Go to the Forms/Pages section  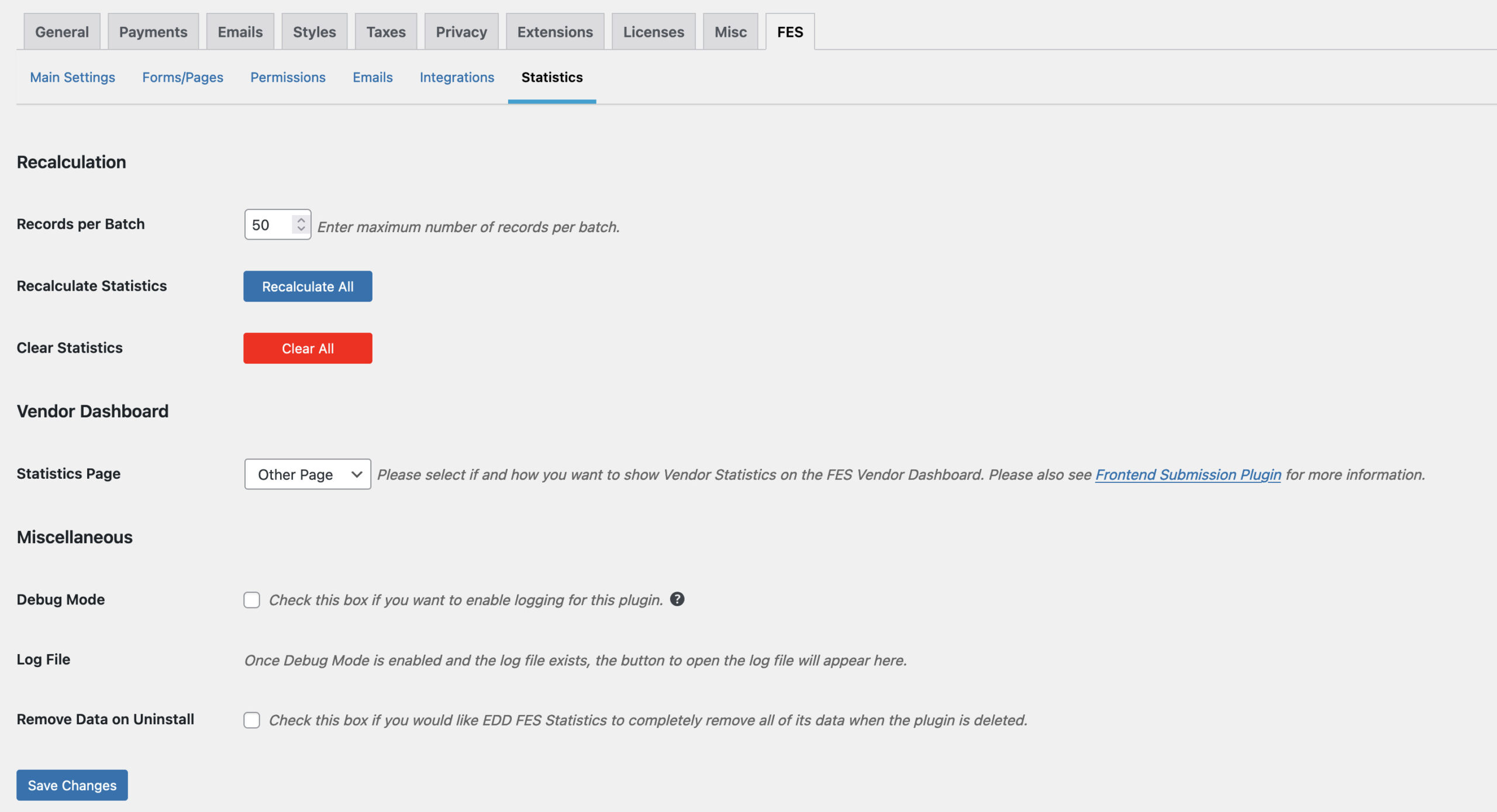pyautogui.click(x=182, y=77)
